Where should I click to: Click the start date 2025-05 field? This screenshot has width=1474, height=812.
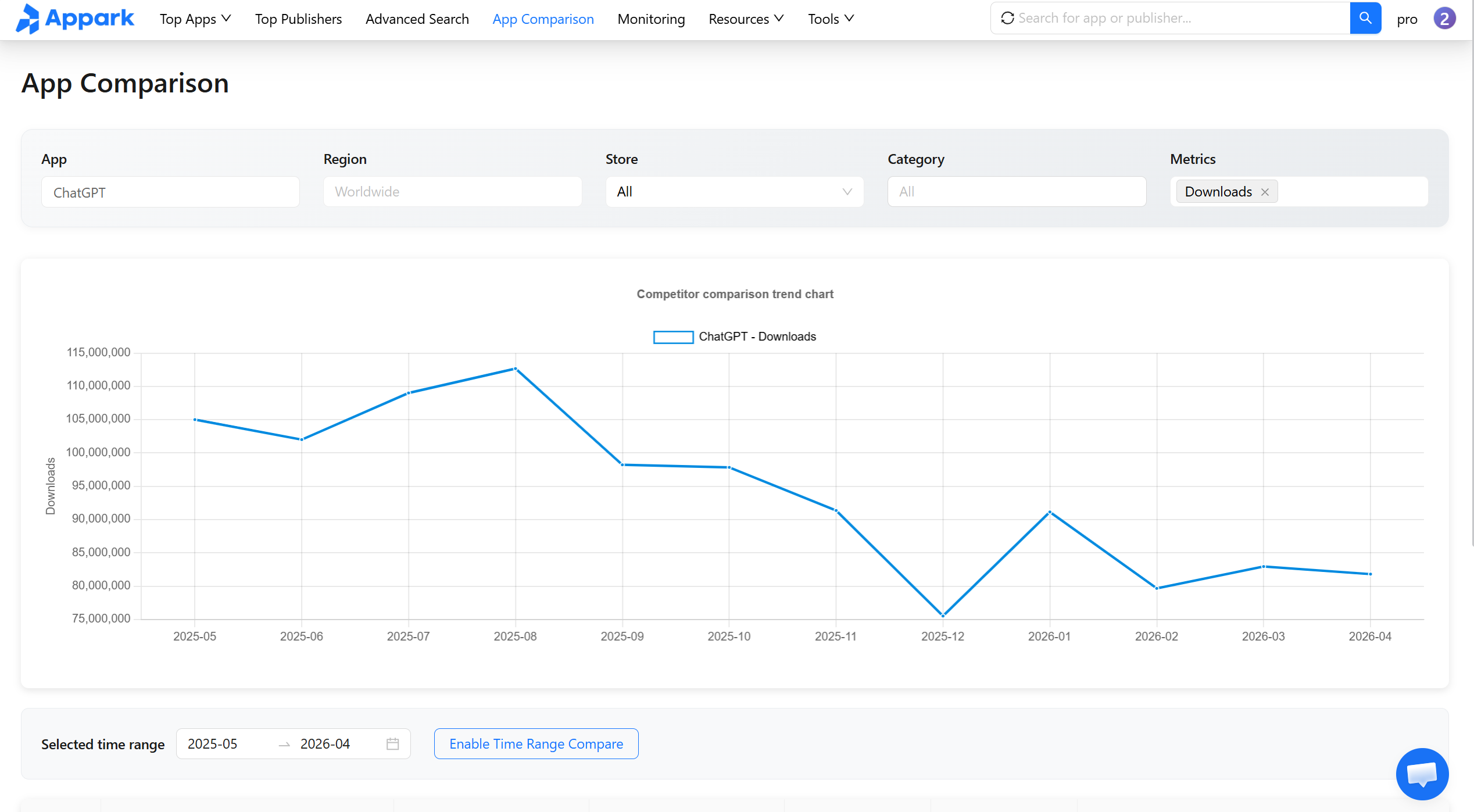(213, 744)
